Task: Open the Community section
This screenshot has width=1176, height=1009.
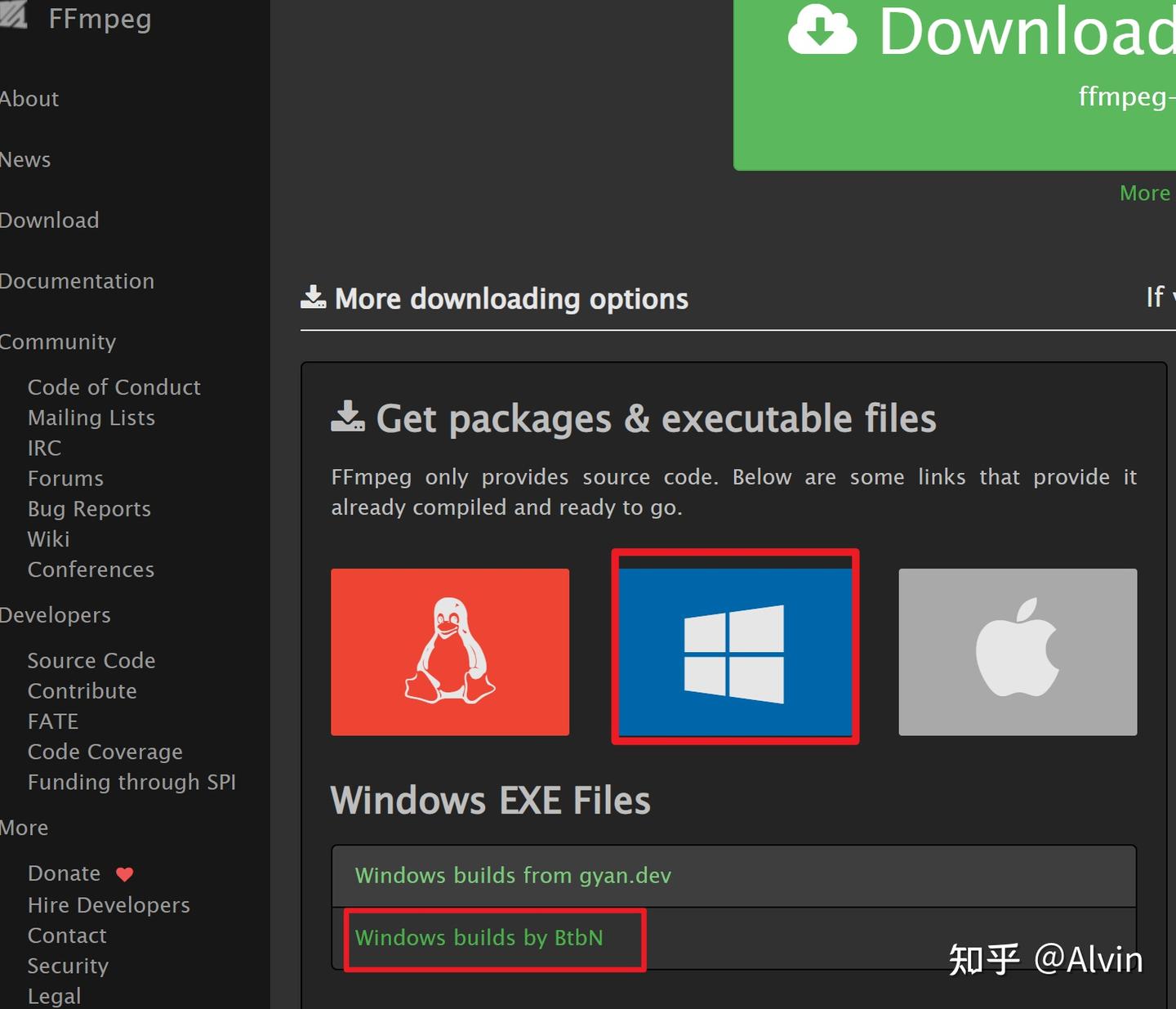Action: tap(58, 342)
